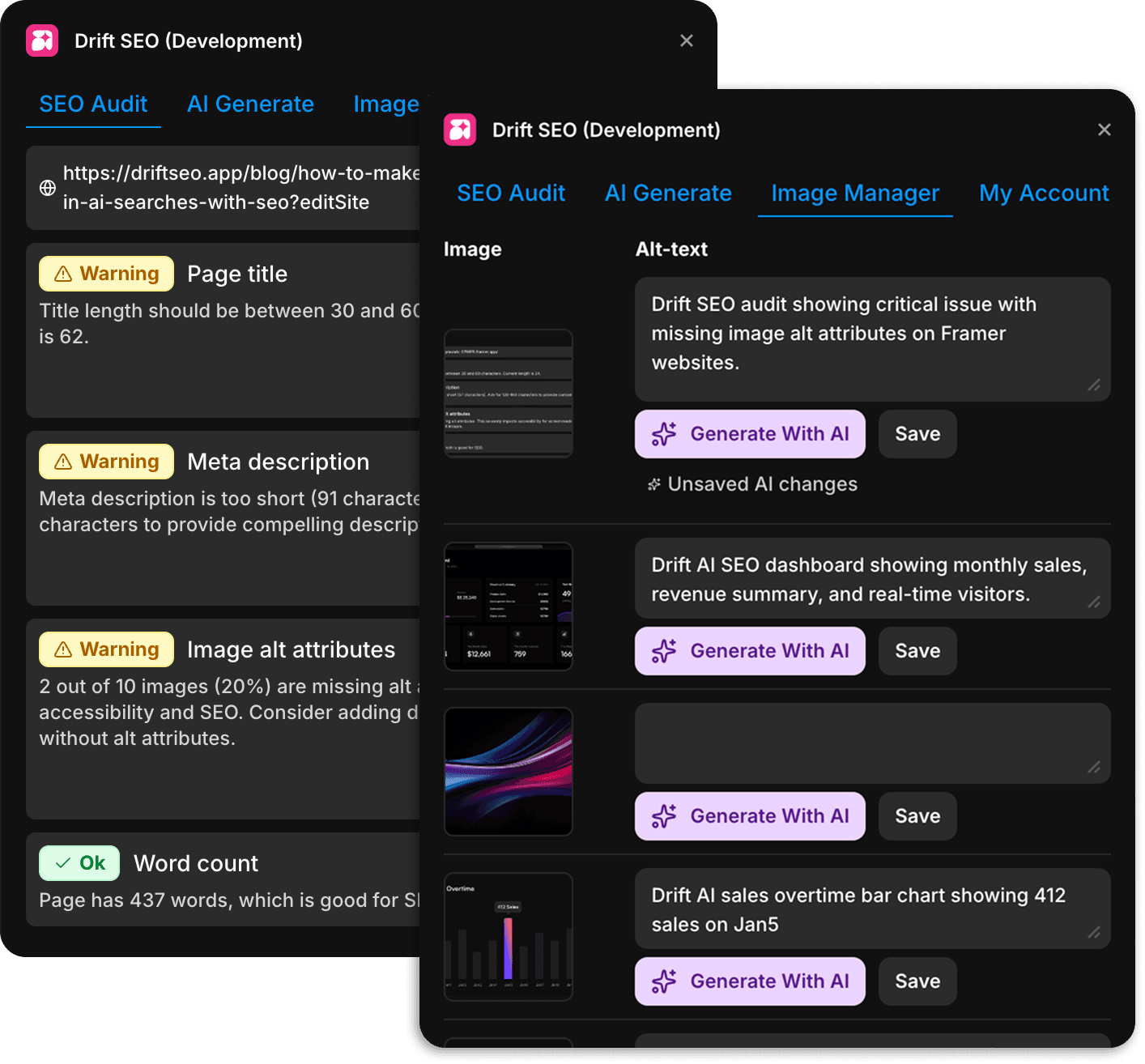
Task: Generate alt-text with AI for the dashboard image
Action: coord(750,651)
